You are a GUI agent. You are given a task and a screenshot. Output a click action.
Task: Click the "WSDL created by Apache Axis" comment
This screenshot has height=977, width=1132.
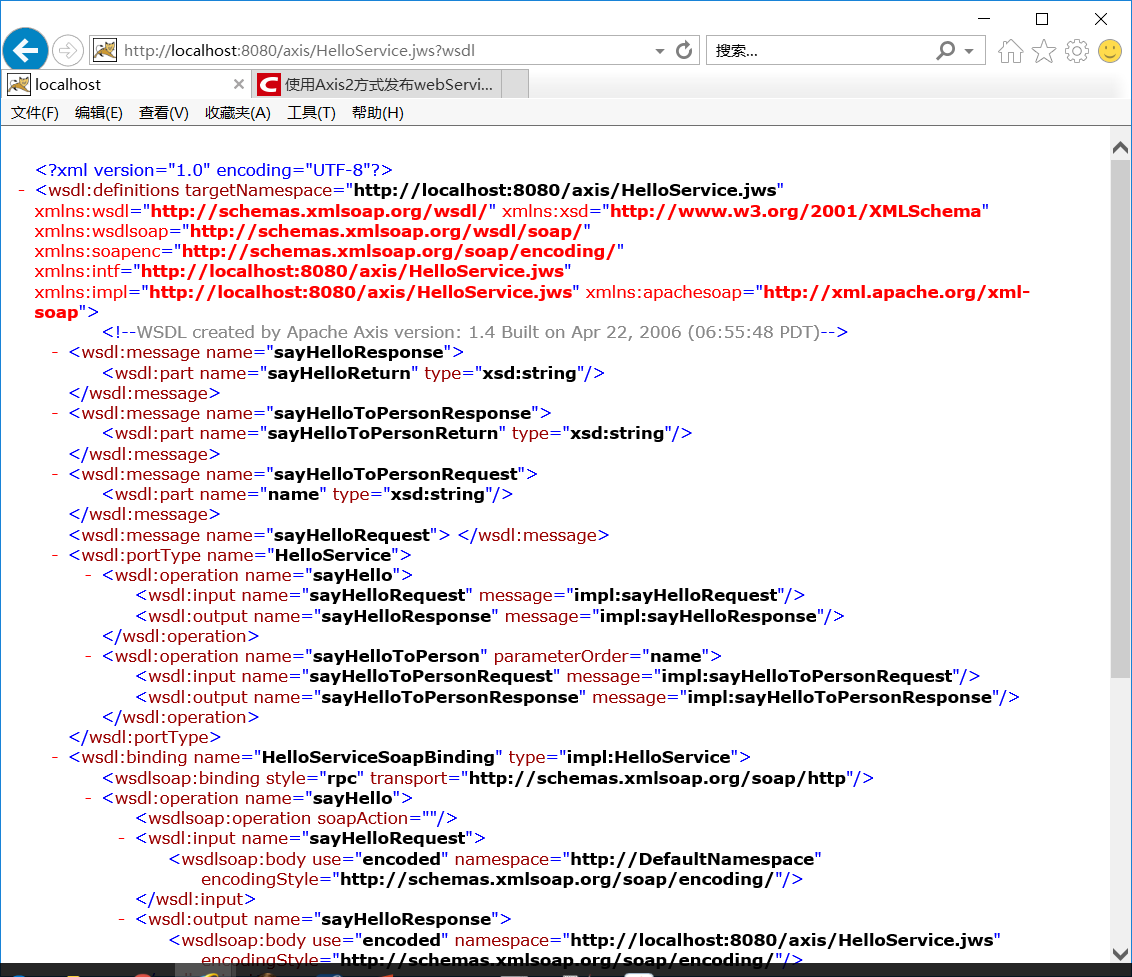click(x=475, y=332)
